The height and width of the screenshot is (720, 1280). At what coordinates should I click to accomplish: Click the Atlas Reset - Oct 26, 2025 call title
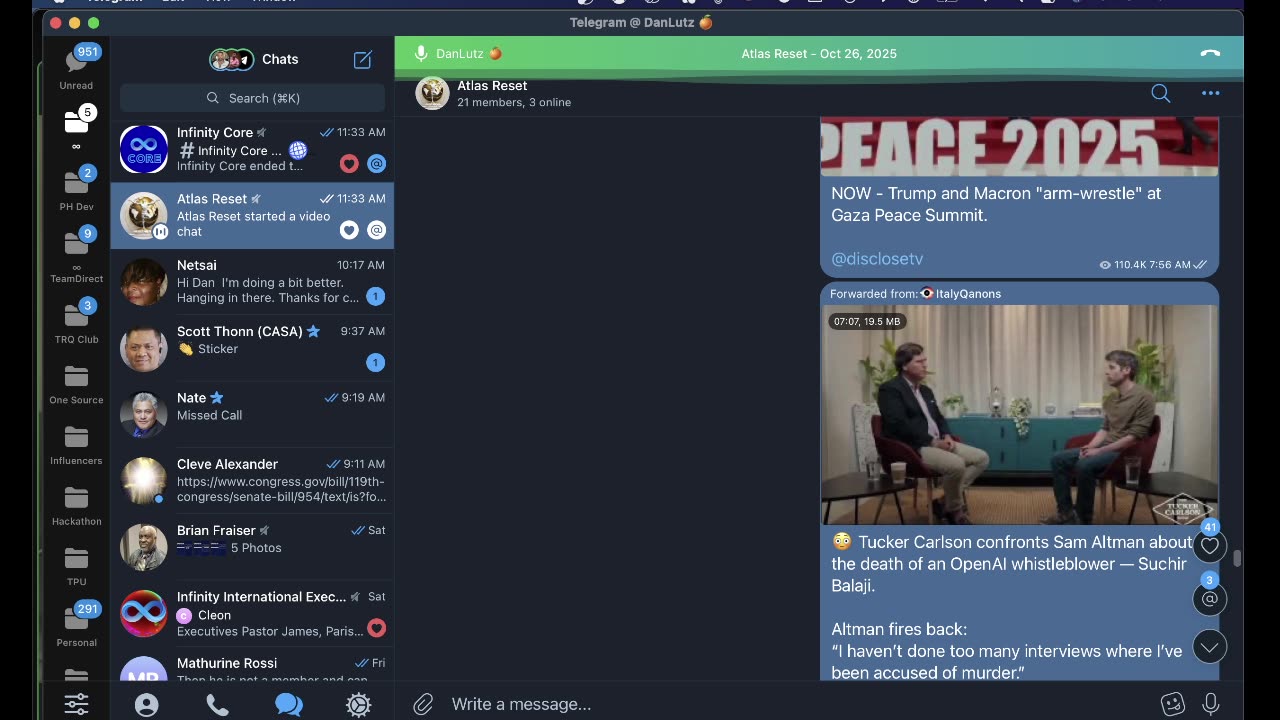click(x=819, y=54)
